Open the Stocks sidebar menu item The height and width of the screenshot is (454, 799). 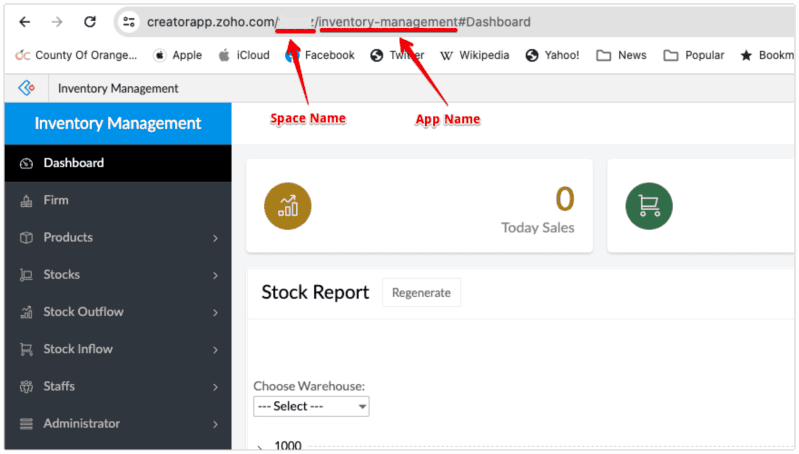[x=62, y=275]
